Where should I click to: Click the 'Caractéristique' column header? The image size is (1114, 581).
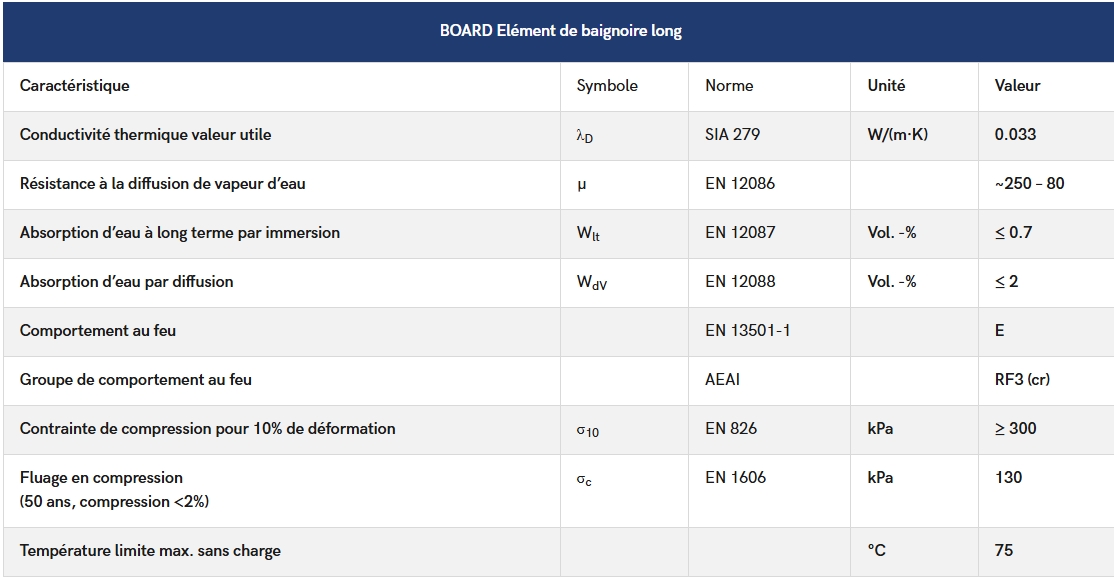click(x=74, y=86)
